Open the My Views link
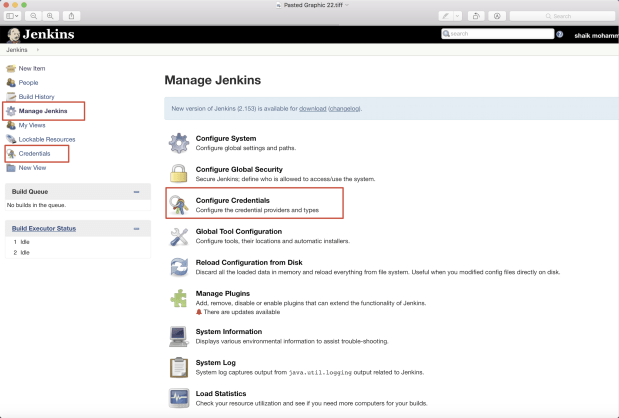 click(x=32, y=125)
